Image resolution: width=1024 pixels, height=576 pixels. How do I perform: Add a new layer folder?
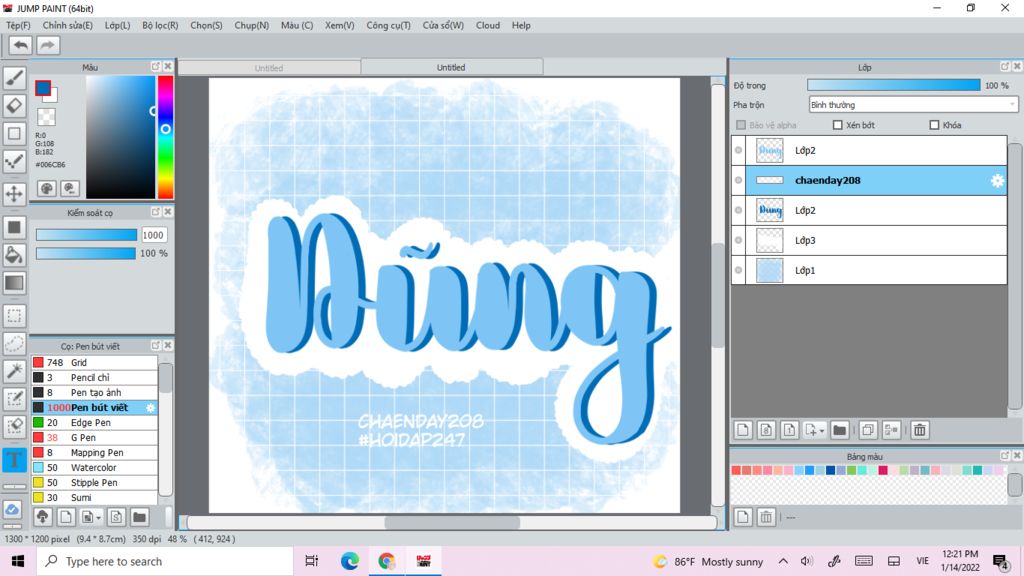[x=839, y=430]
